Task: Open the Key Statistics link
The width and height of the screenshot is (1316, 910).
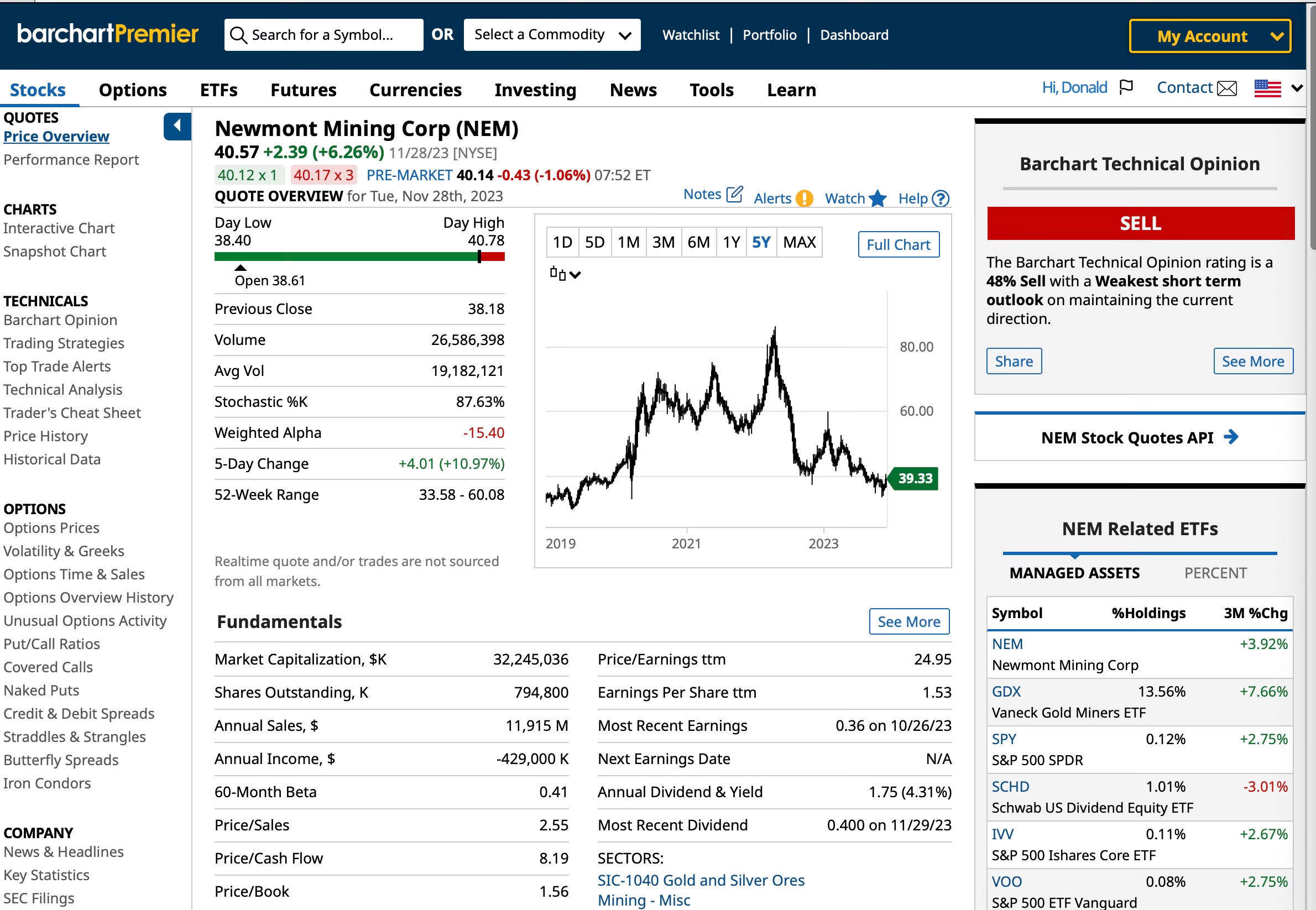Action: (46, 875)
